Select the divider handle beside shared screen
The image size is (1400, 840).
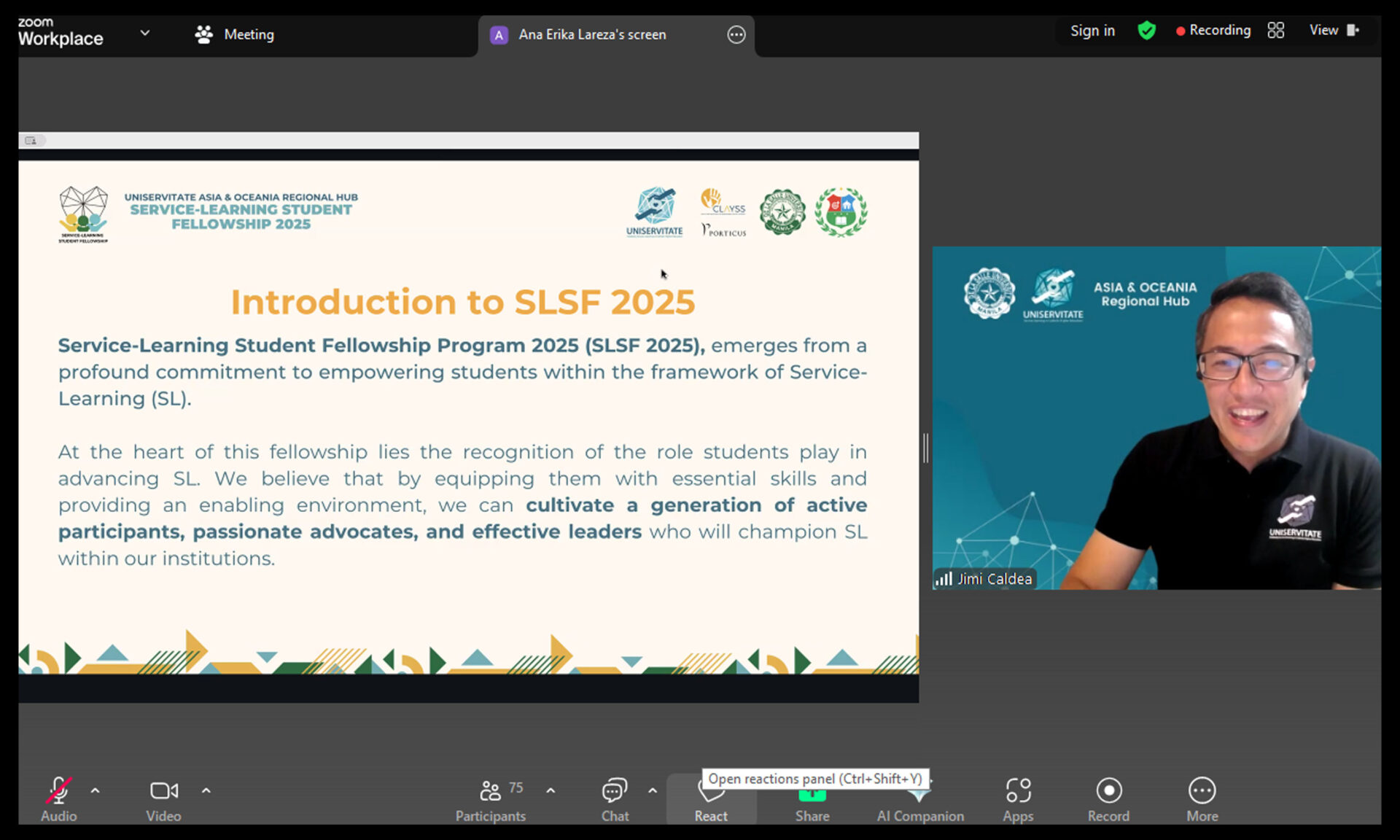pyautogui.click(x=925, y=448)
